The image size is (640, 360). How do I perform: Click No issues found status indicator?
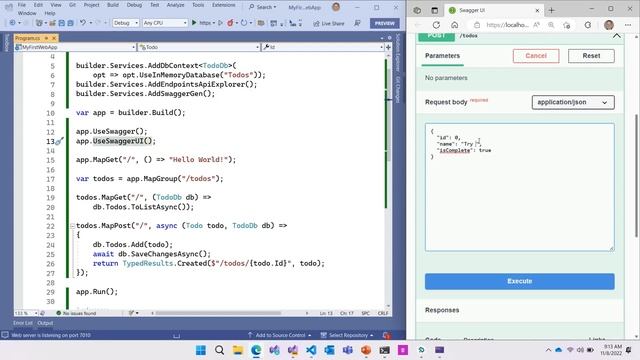pyautogui.click(x=76, y=313)
